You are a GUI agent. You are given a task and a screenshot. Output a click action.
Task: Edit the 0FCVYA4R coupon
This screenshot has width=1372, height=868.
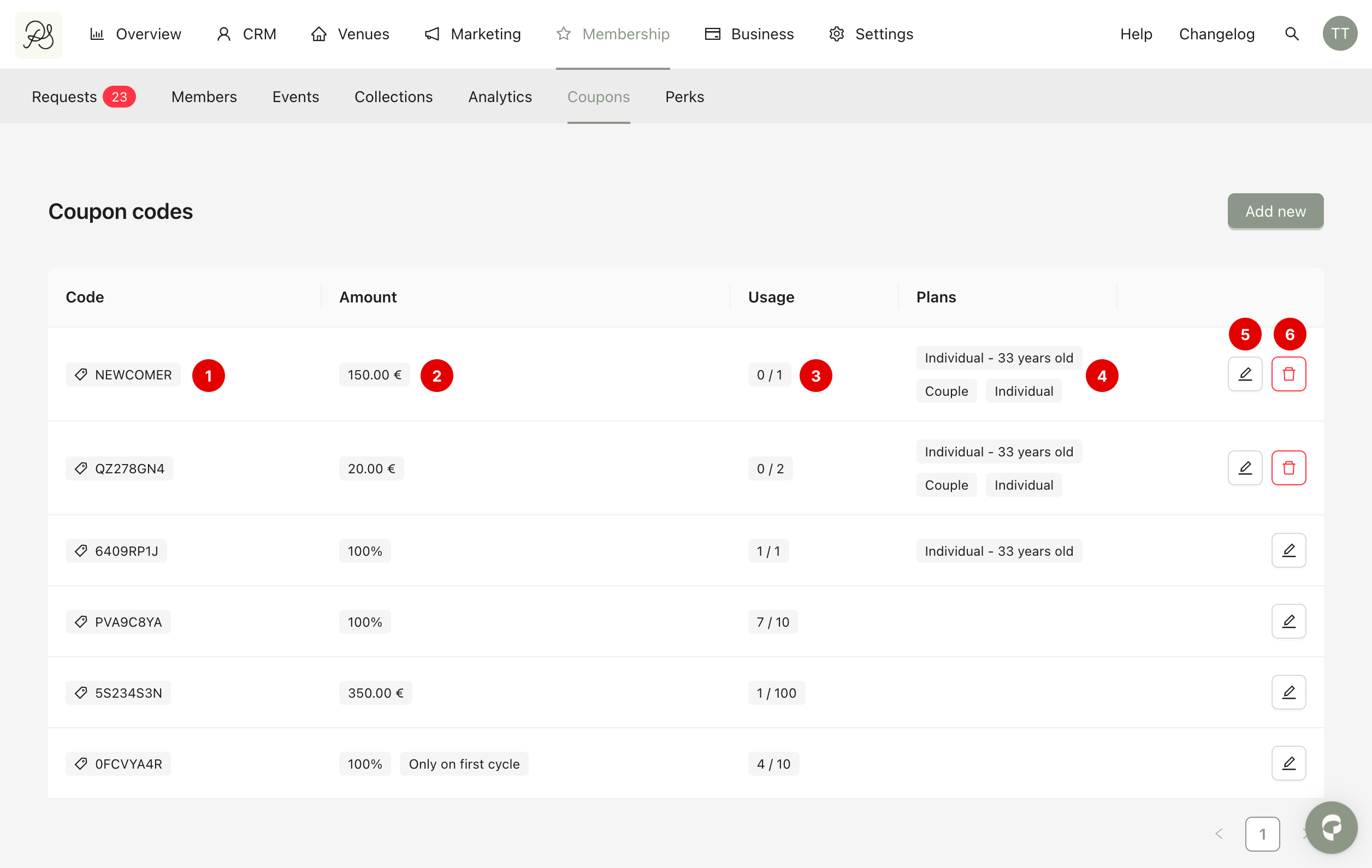[1288, 763]
